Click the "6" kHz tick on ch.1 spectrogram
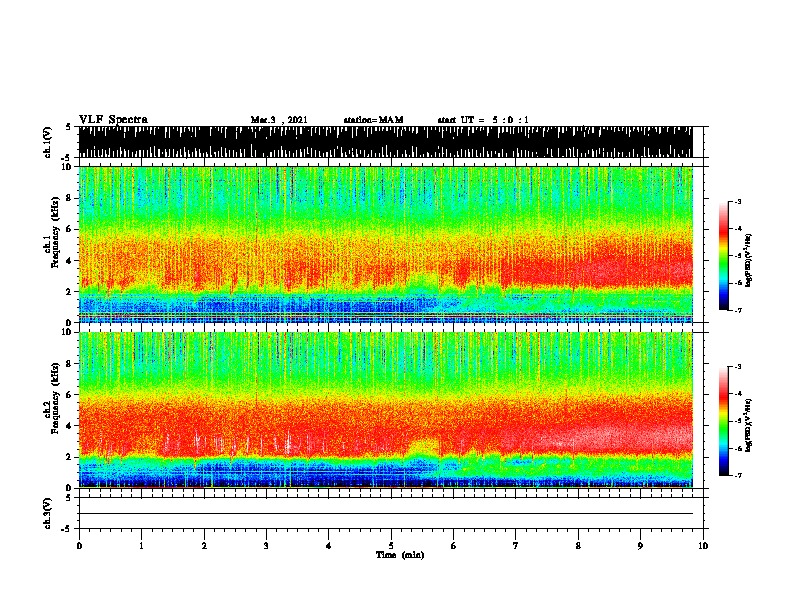The width and height of the screenshot is (792, 612). [71, 229]
